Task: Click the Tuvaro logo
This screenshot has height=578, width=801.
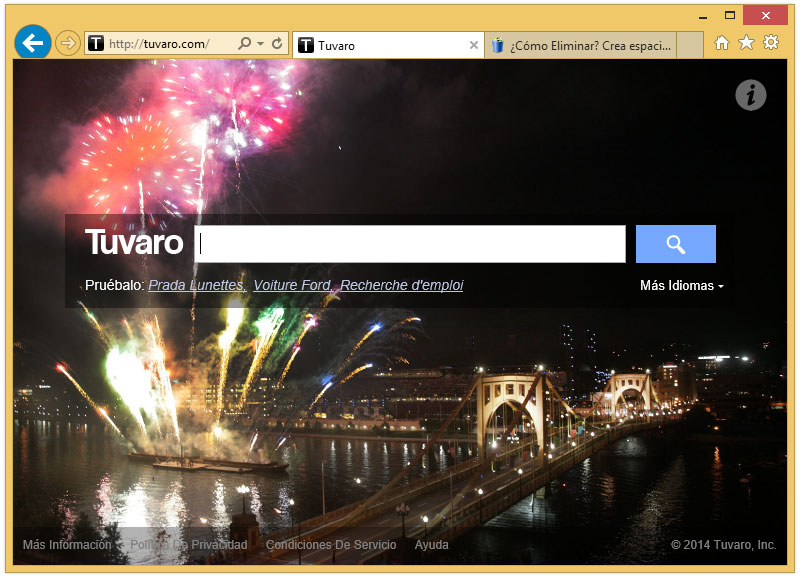Action: tap(134, 243)
